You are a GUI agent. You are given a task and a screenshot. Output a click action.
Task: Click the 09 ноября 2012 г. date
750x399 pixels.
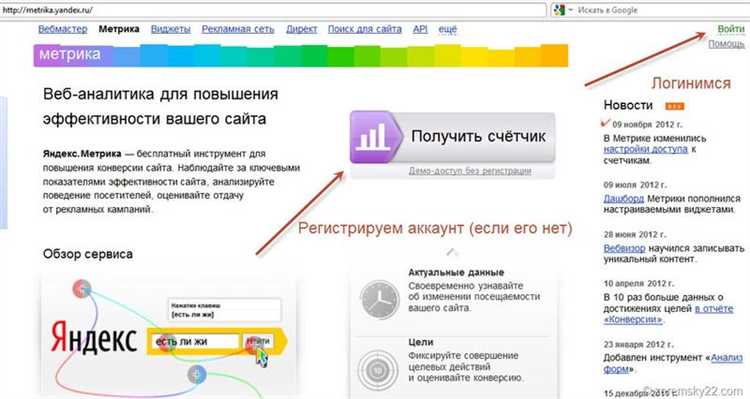[647, 124]
